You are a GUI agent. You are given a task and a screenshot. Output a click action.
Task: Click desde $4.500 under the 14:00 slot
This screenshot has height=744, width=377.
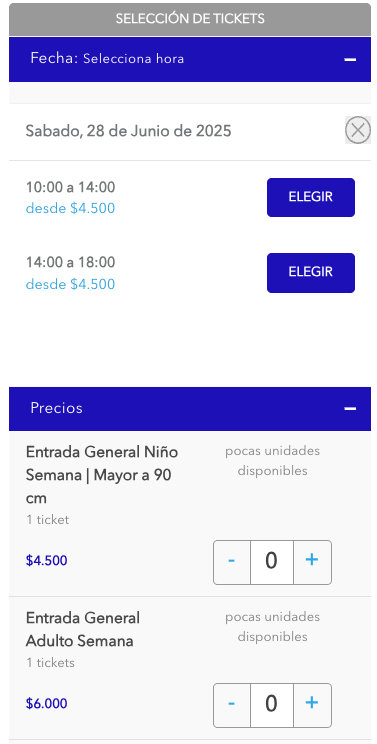(x=70, y=284)
